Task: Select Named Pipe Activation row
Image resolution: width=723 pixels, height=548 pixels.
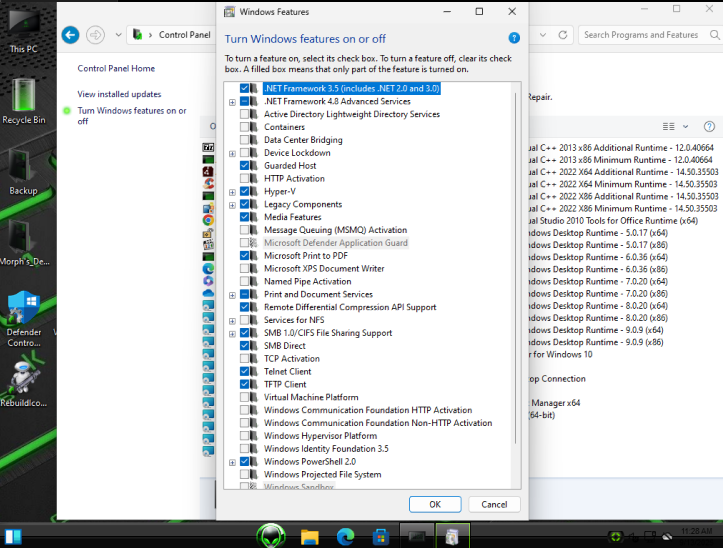Action: pyautogui.click(x=308, y=281)
